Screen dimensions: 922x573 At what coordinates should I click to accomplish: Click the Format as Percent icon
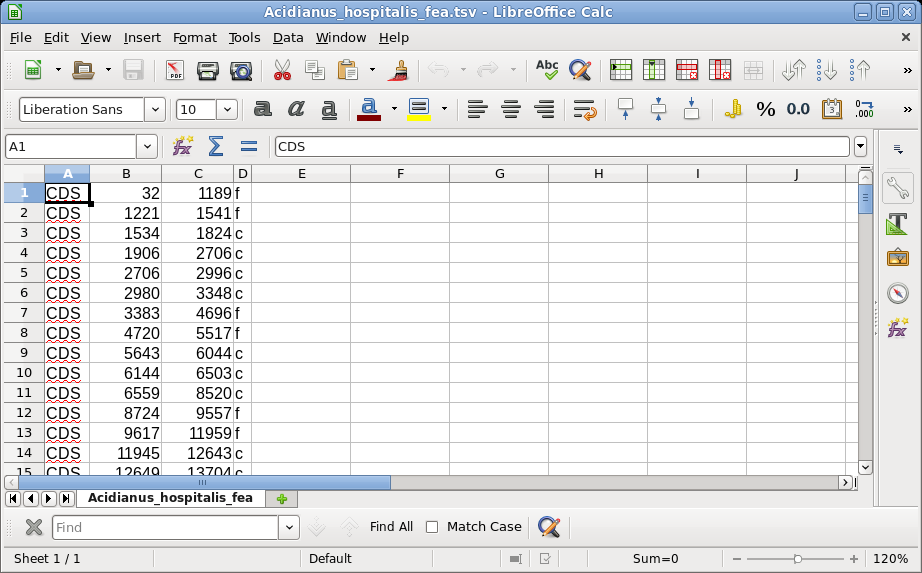tap(765, 109)
